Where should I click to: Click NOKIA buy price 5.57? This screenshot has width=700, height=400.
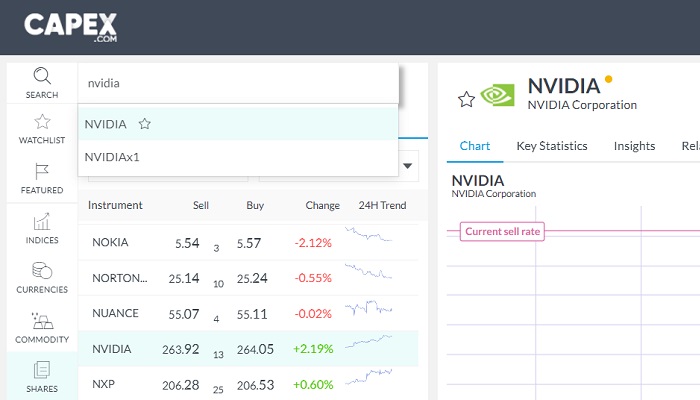(x=249, y=243)
